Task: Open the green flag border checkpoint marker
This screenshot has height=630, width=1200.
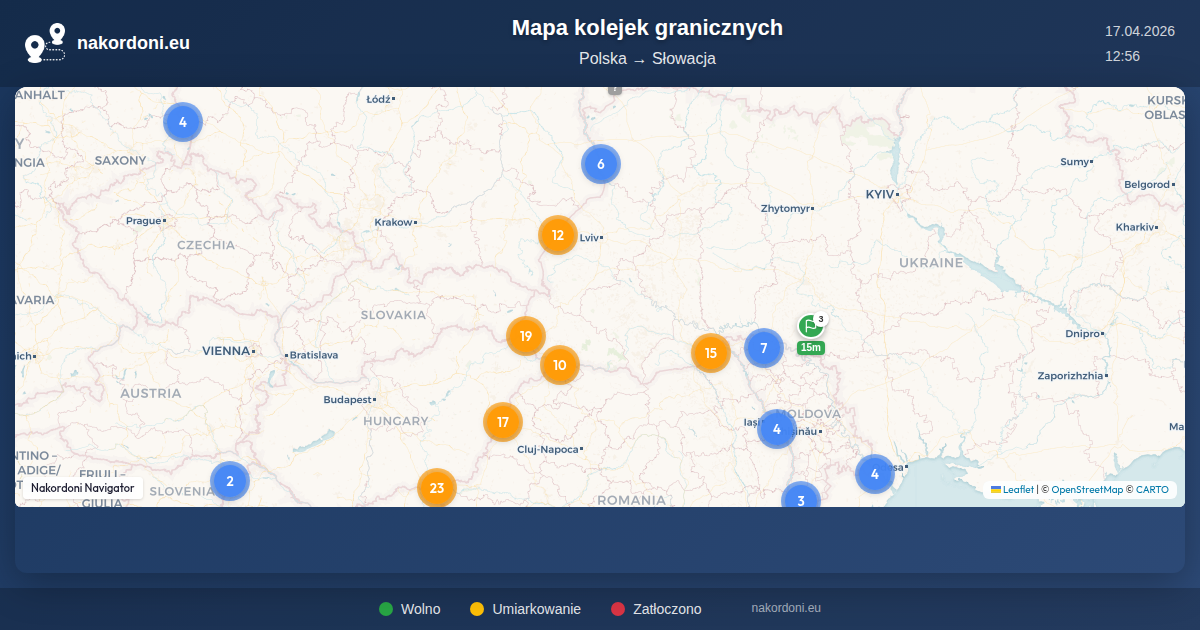Action: tap(810, 326)
